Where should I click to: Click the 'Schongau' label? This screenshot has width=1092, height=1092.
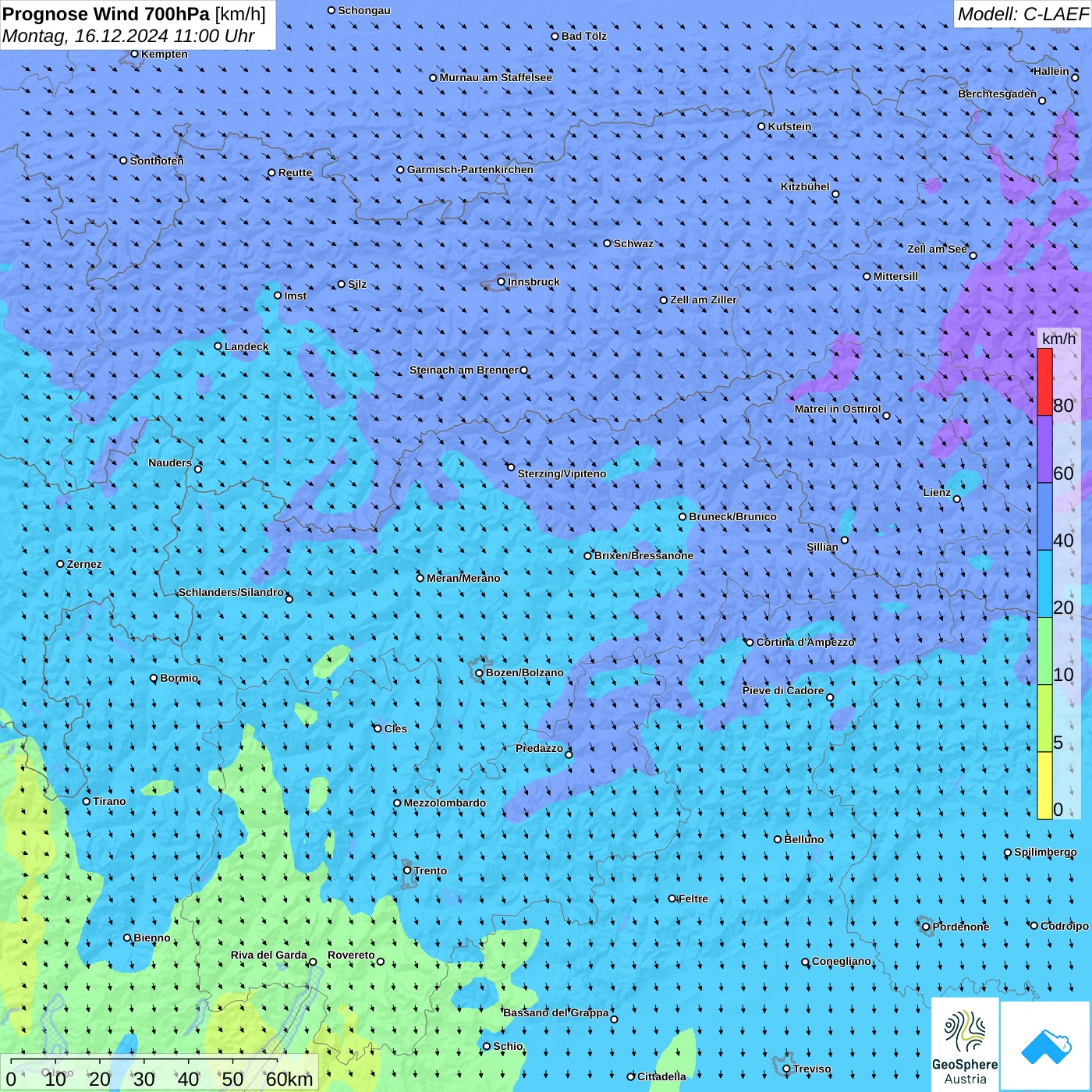pyautogui.click(x=364, y=10)
